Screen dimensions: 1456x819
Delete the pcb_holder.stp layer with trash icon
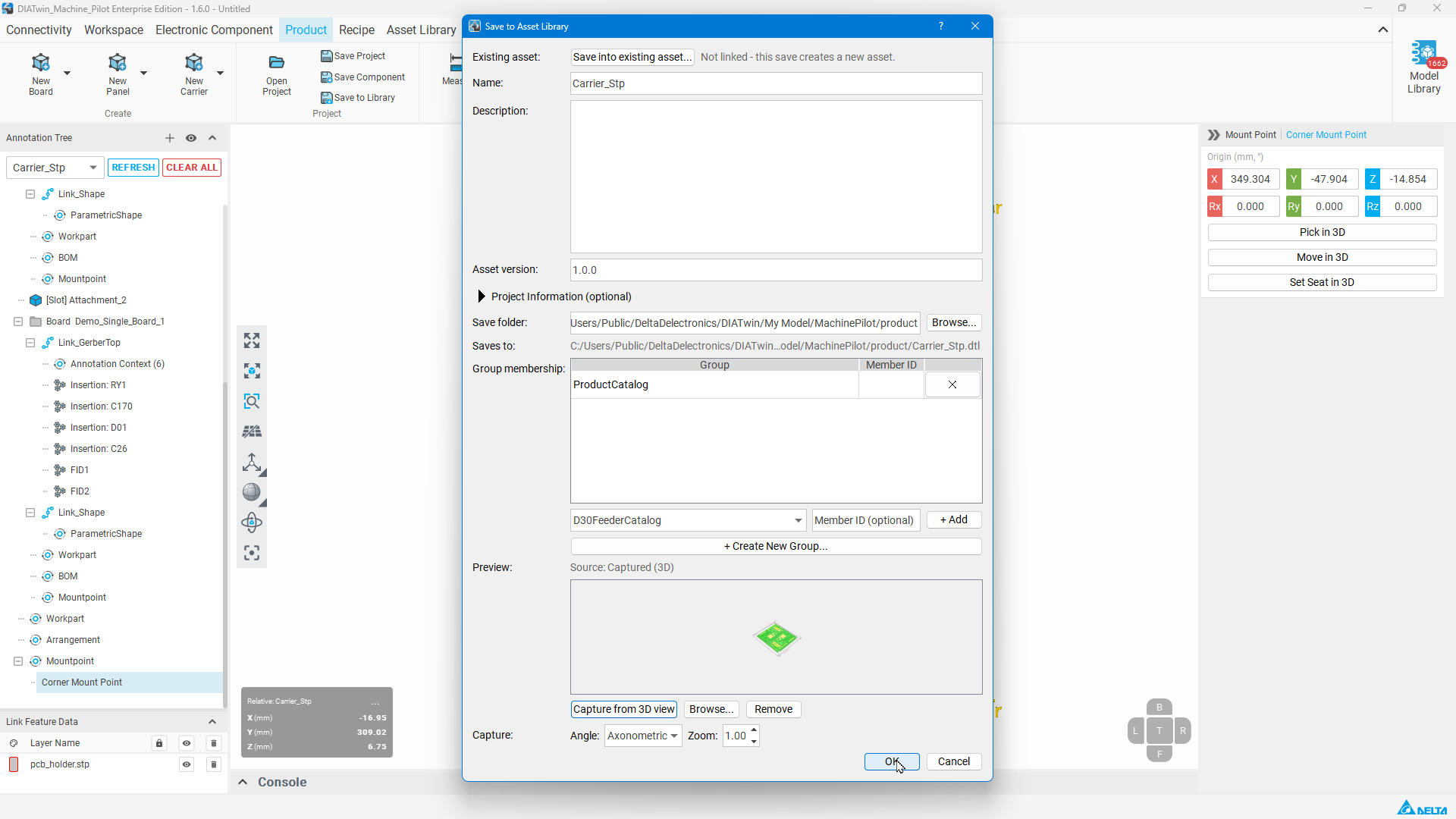214,764
